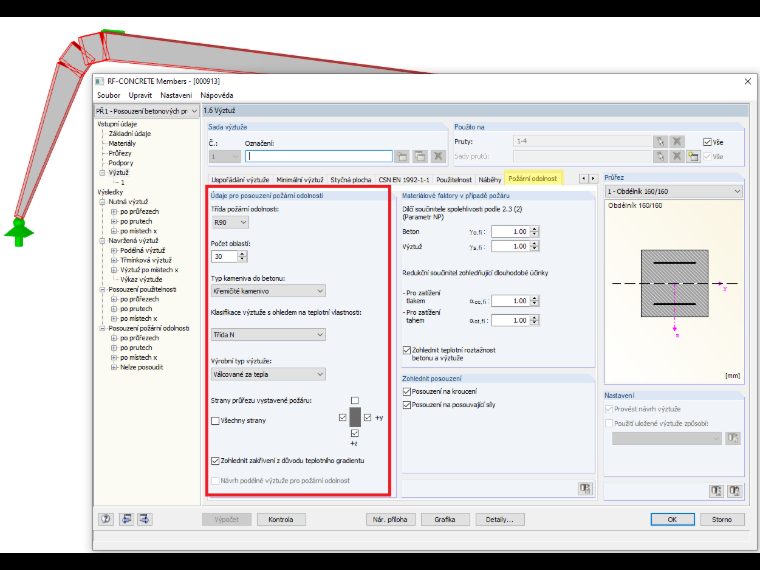
Task: Open the Nápověda menu
Action: pos(217,95)
